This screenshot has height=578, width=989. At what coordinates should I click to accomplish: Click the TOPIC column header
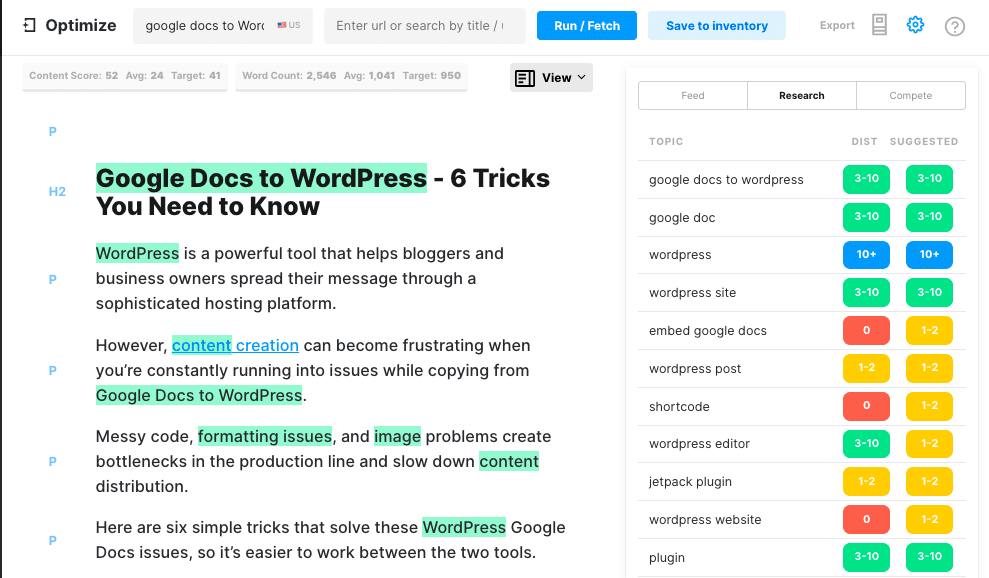(666, 141)
